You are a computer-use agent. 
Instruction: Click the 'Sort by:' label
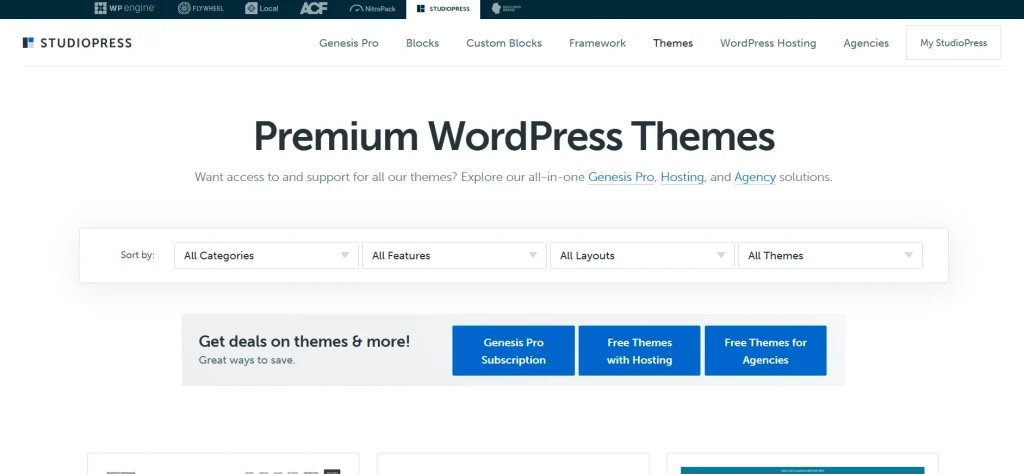point(138,255)
